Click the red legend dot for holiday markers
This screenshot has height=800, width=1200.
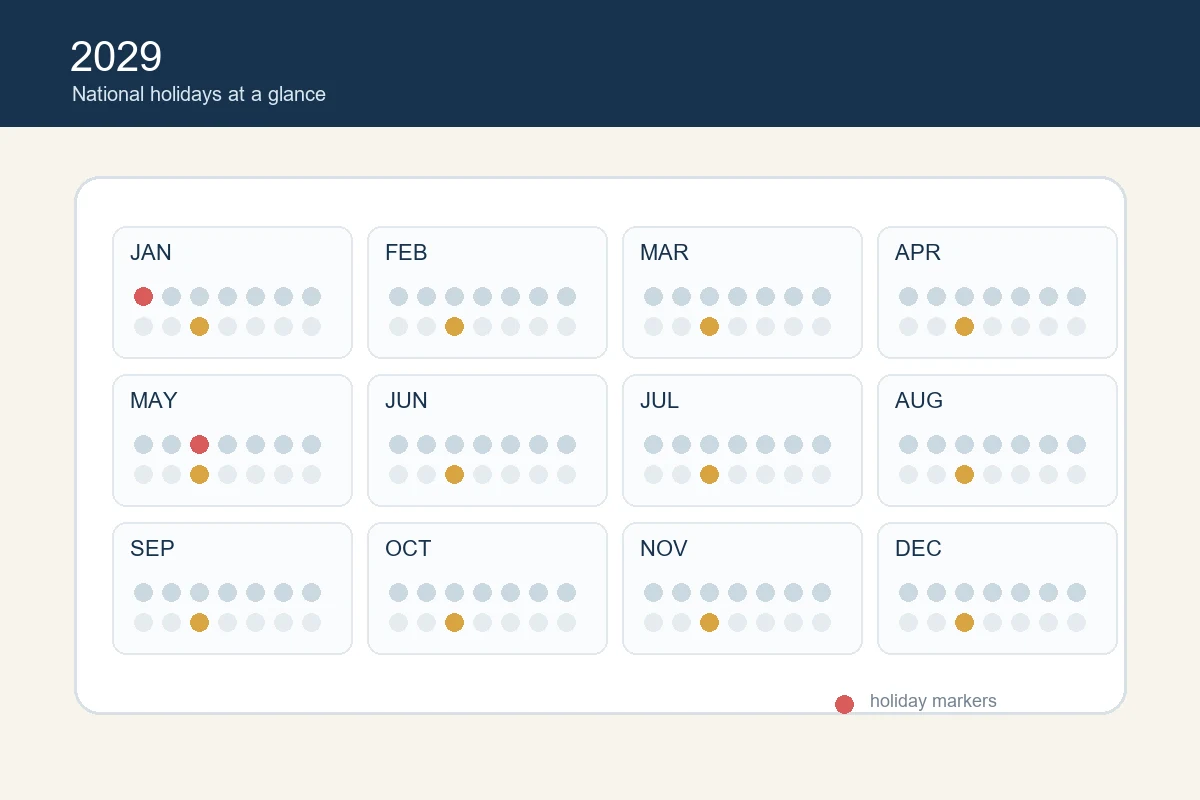pos(844,704)
